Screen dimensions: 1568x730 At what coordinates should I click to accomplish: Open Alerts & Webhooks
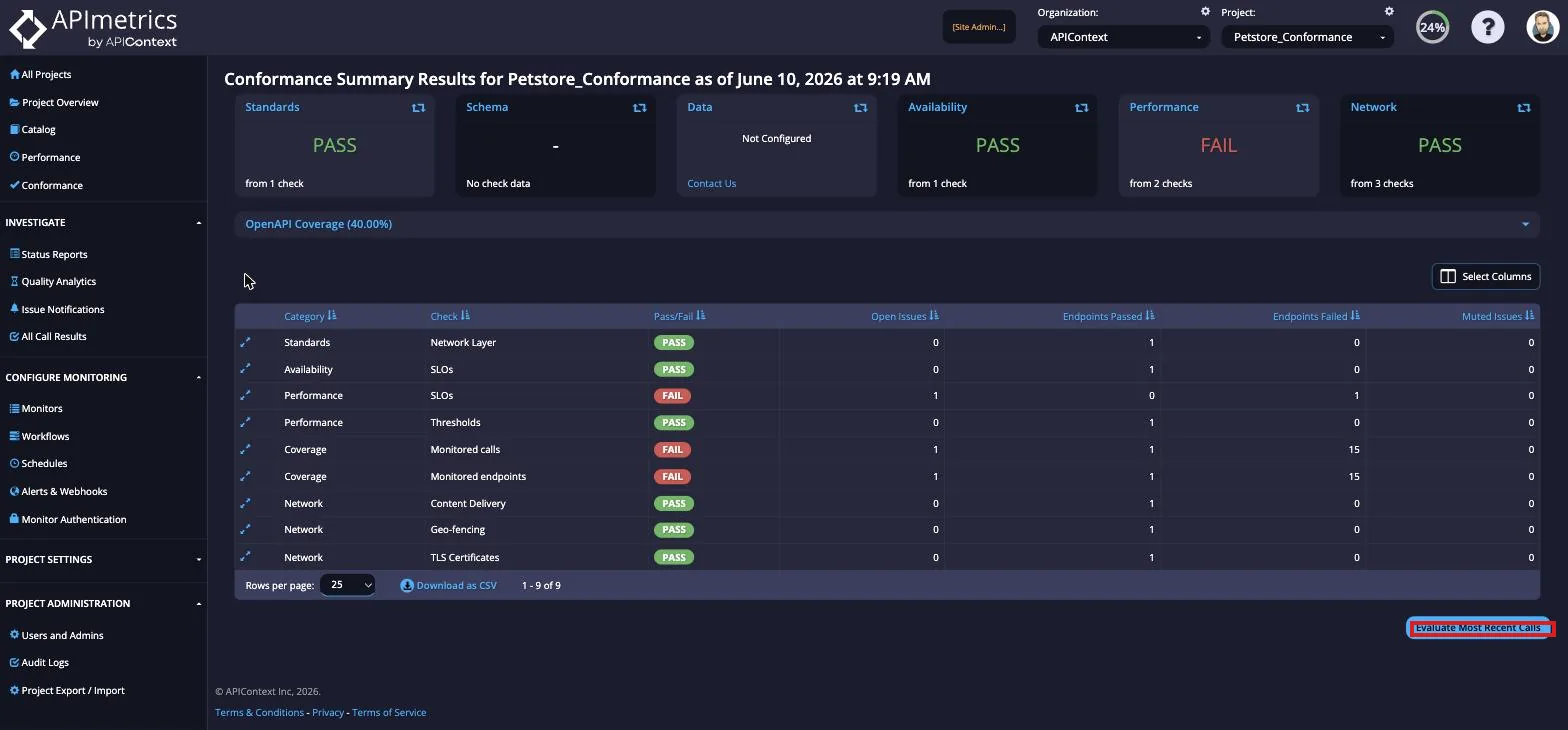click(x=58, y=491)
